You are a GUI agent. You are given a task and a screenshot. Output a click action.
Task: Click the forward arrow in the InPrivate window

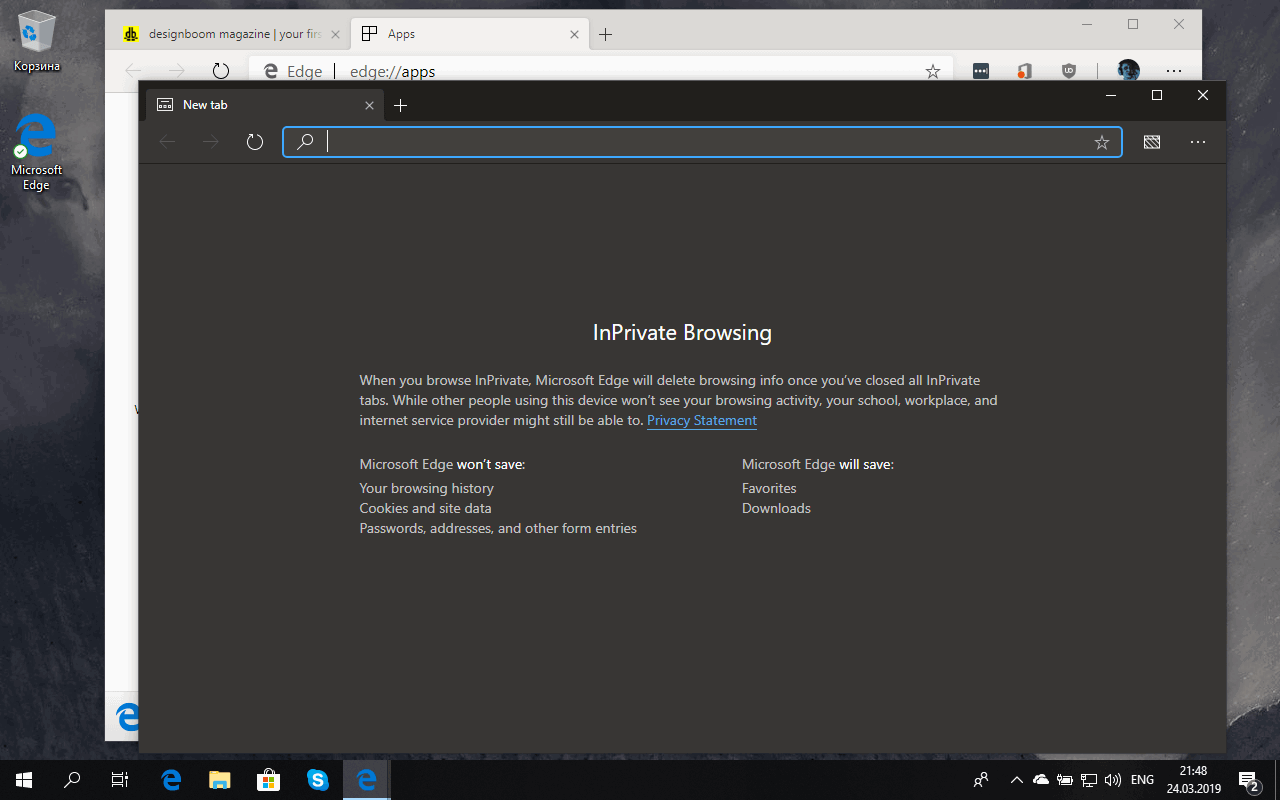[211, 142]
